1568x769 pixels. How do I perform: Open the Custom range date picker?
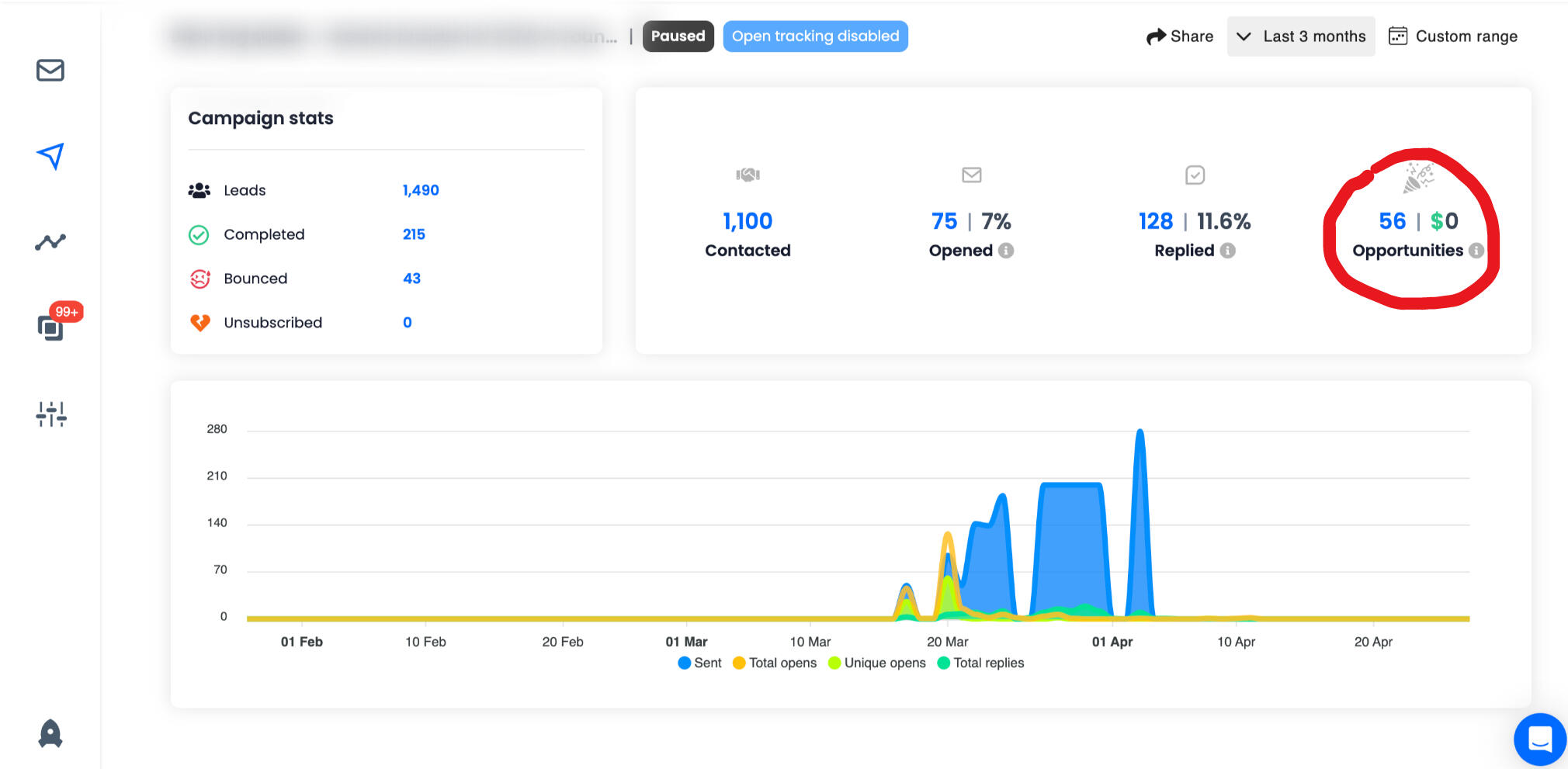pos(1452,36)
